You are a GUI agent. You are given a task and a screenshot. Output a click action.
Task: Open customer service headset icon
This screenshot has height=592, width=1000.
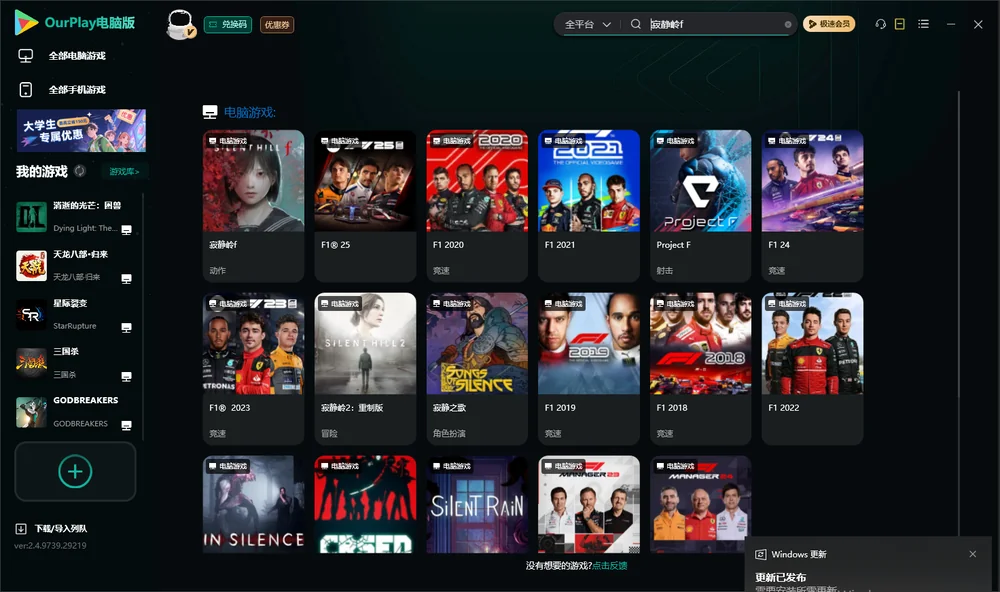point(881,24)
